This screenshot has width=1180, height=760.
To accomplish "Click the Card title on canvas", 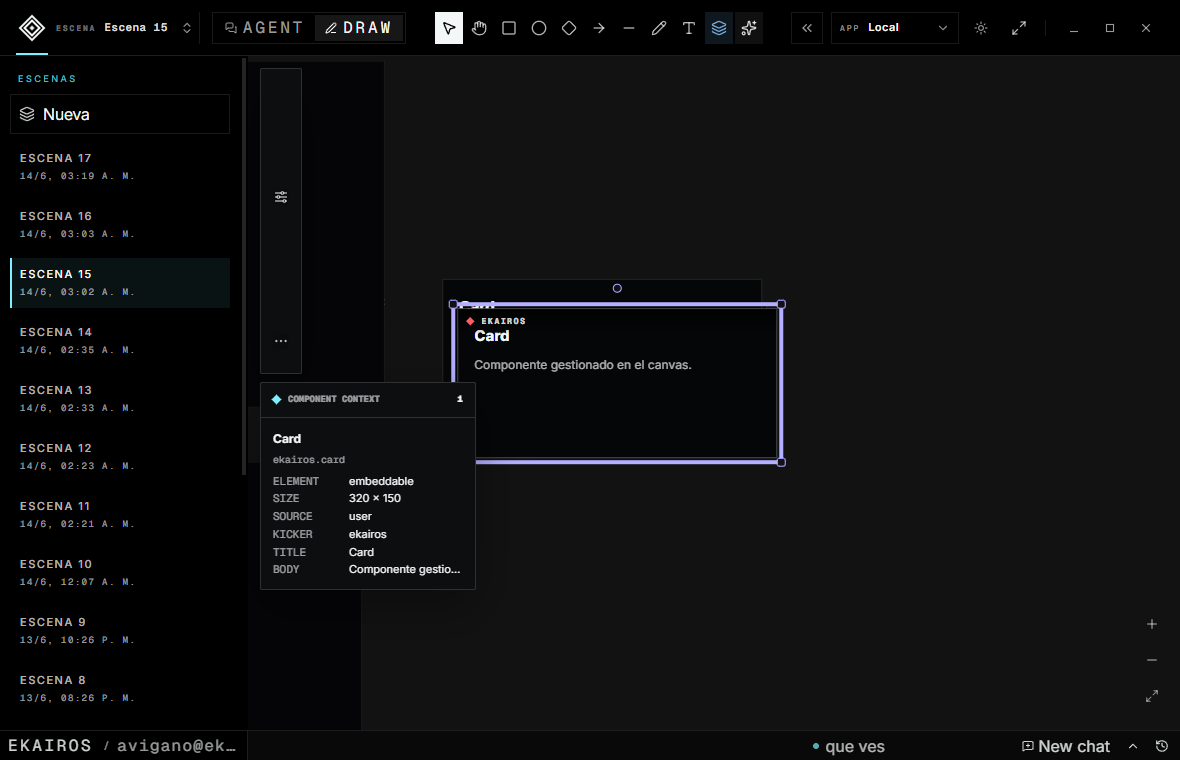I will coord(491,336).
